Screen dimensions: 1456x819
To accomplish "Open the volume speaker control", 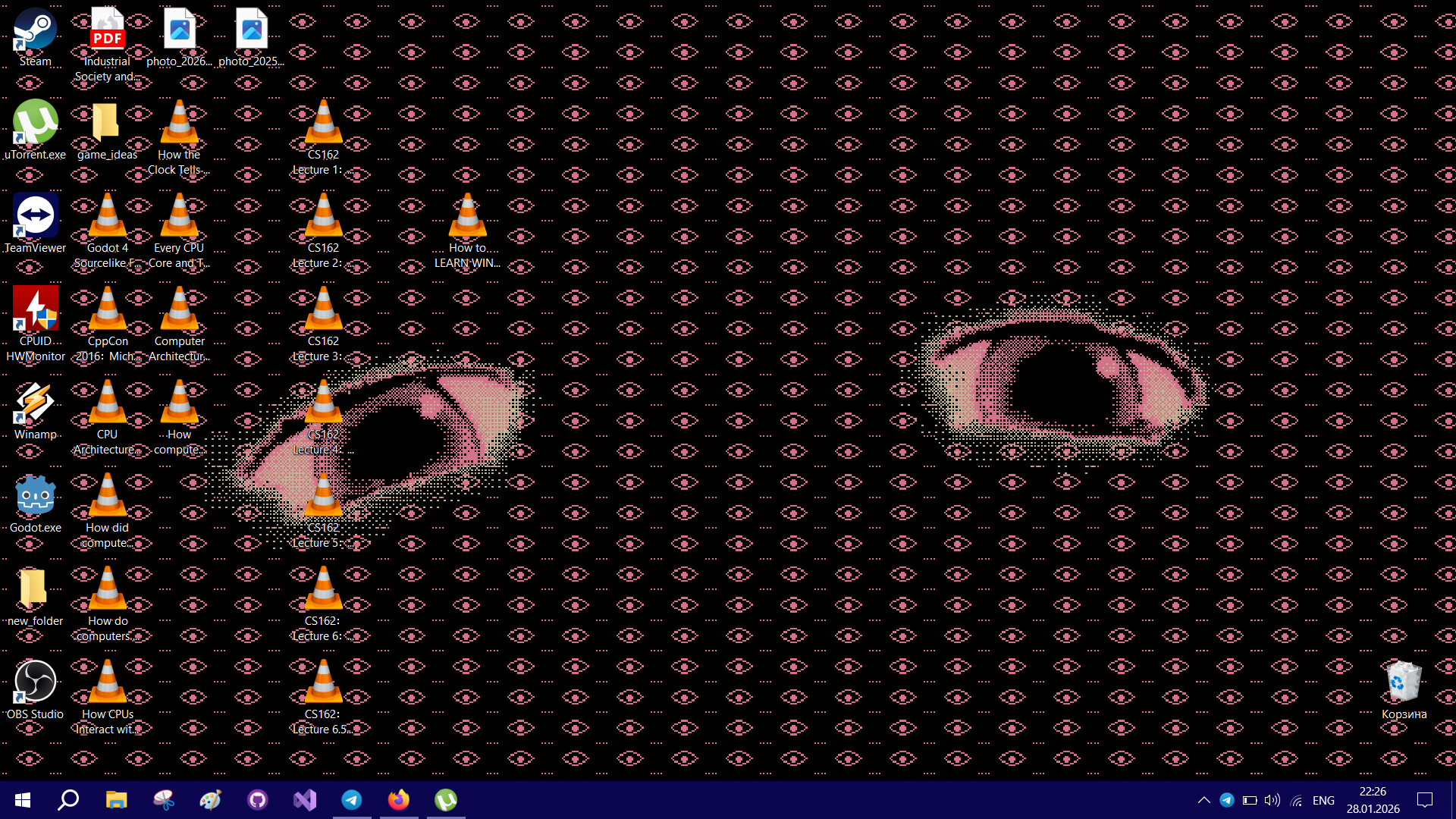I will (1272, 800).
